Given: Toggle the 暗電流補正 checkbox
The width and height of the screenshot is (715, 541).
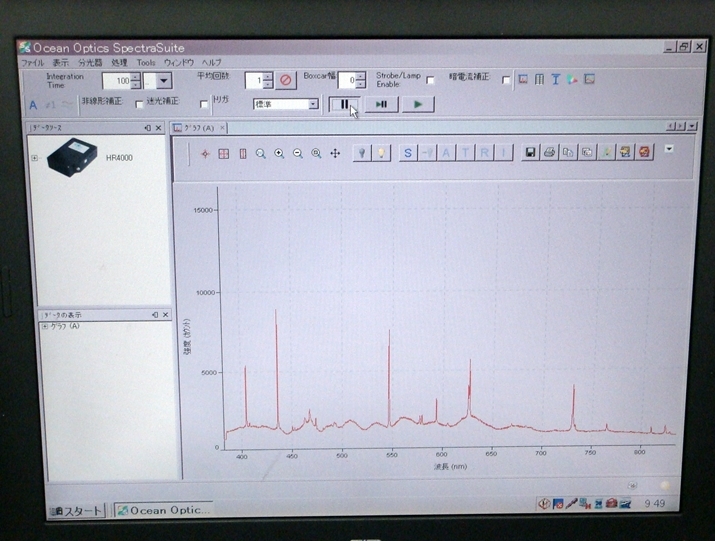Looking at the screenshot, I should tap(506, 80).
